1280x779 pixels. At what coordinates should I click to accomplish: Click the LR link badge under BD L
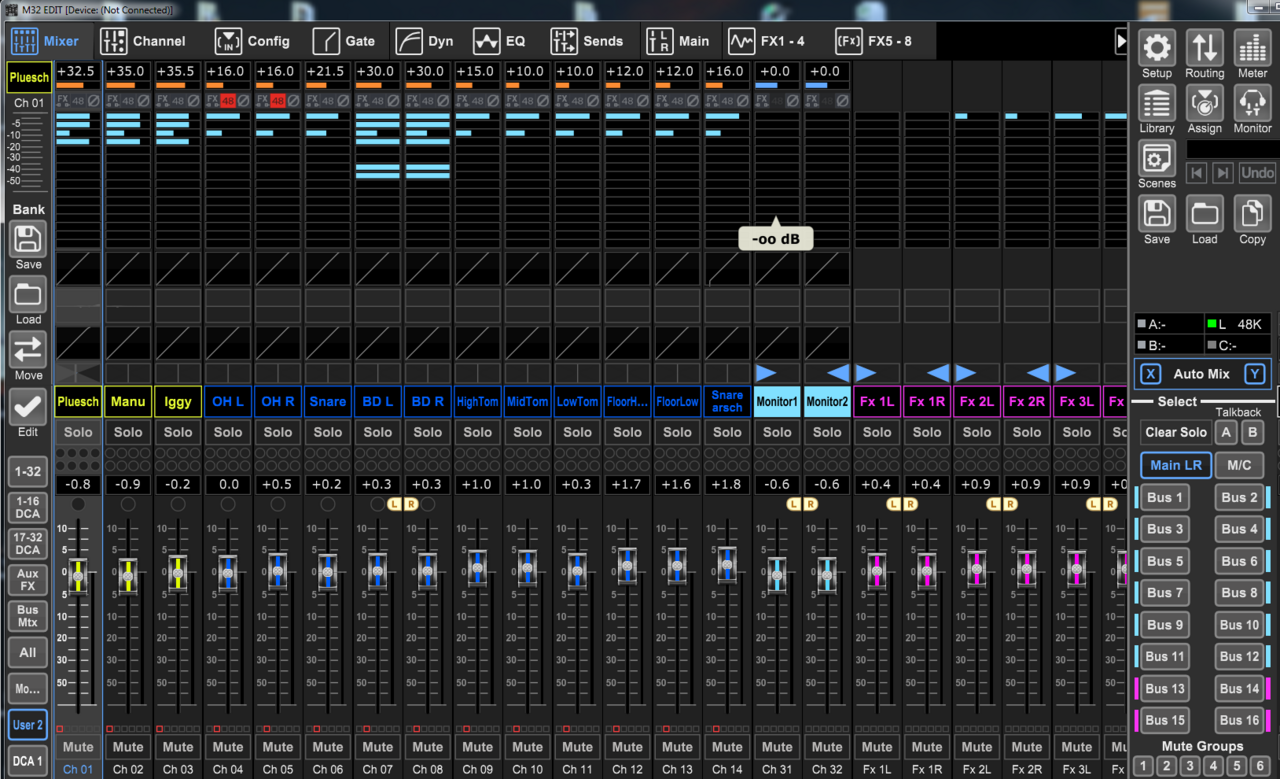(x=402, y=505)
